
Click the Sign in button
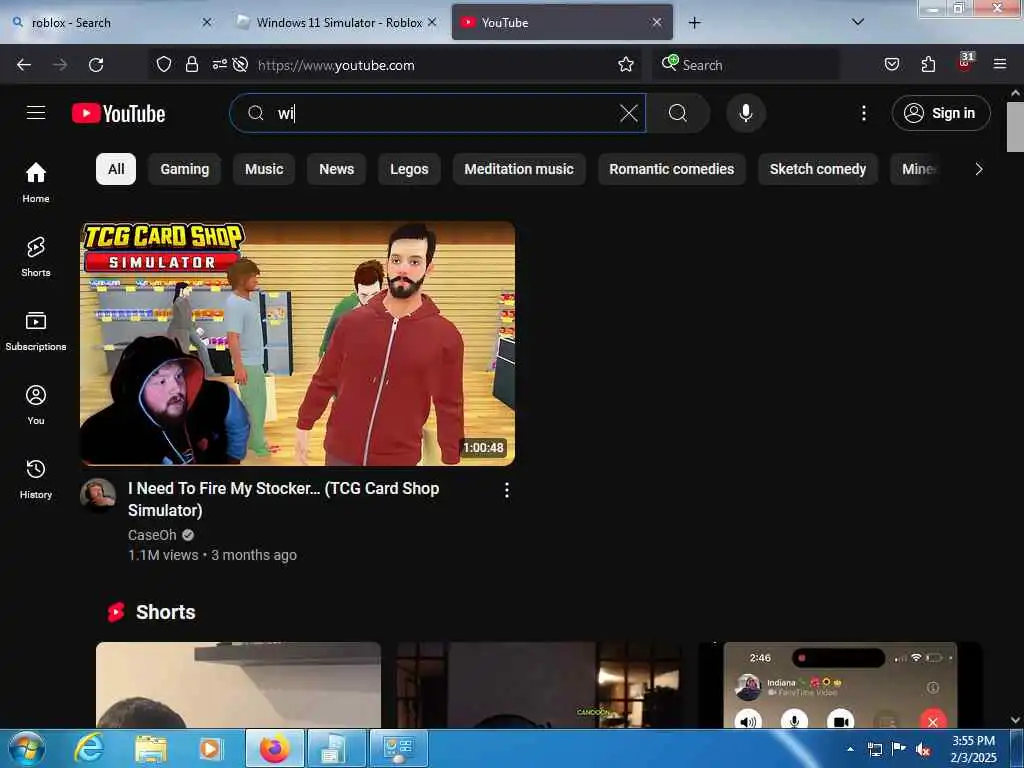pos(940,113)
